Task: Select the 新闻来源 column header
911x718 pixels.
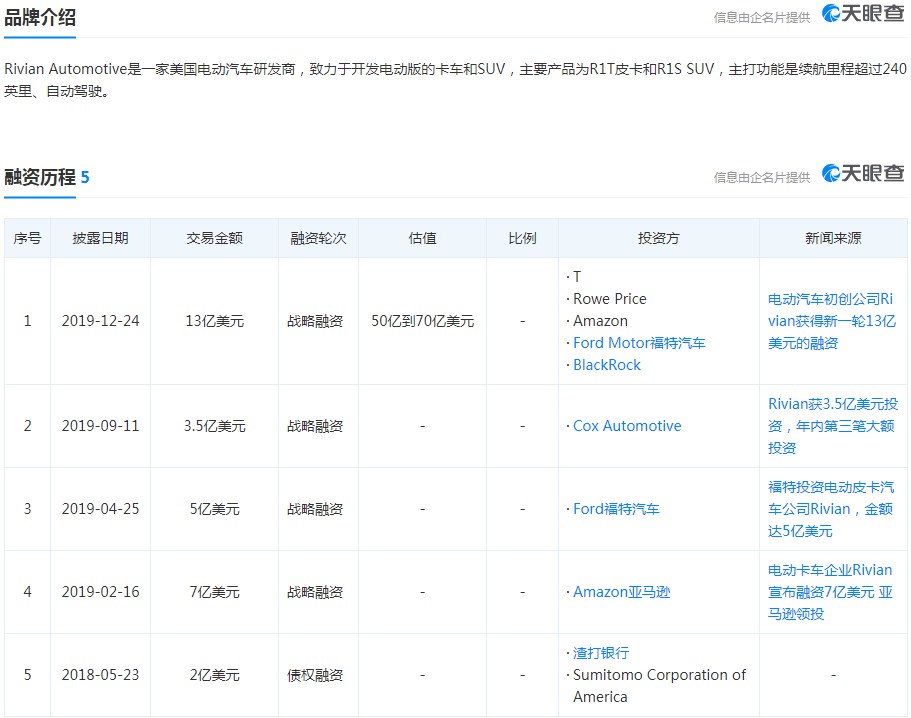Action: pyautogui.click(x=833, y=238)
